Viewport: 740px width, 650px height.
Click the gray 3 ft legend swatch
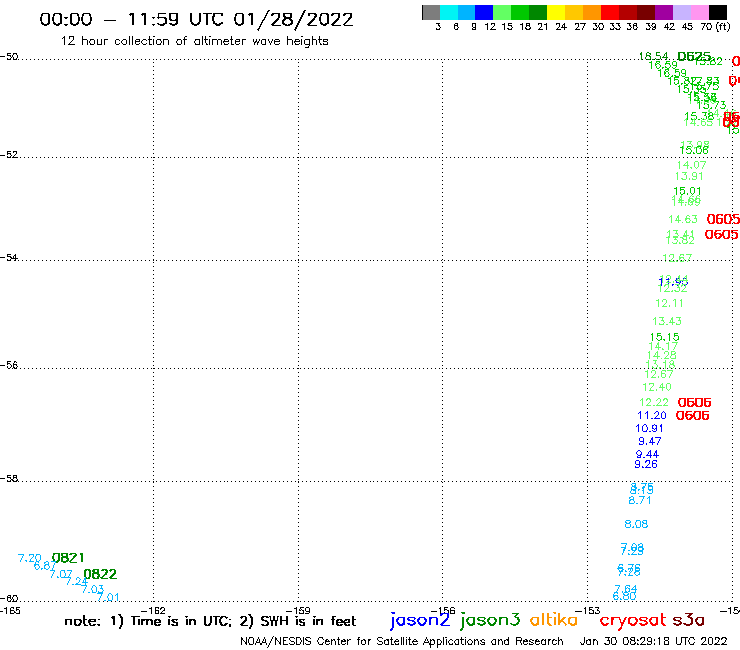(431, 12)
